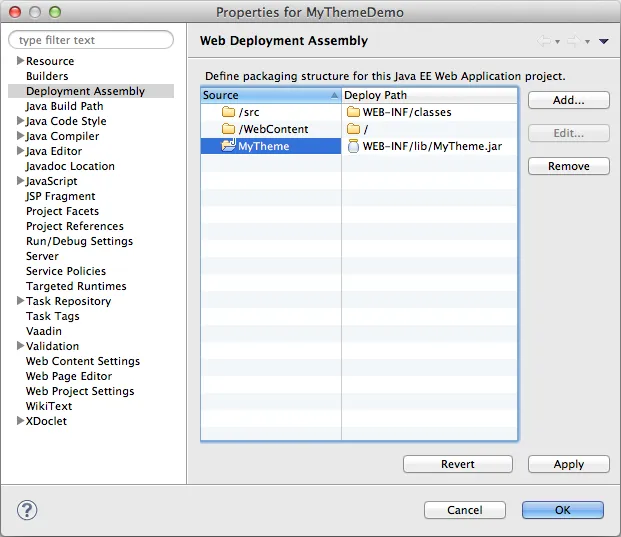This screenshot has width=621, height=537.
Task: Click the disabled Edit... button
Action: [x=569, y=133]
